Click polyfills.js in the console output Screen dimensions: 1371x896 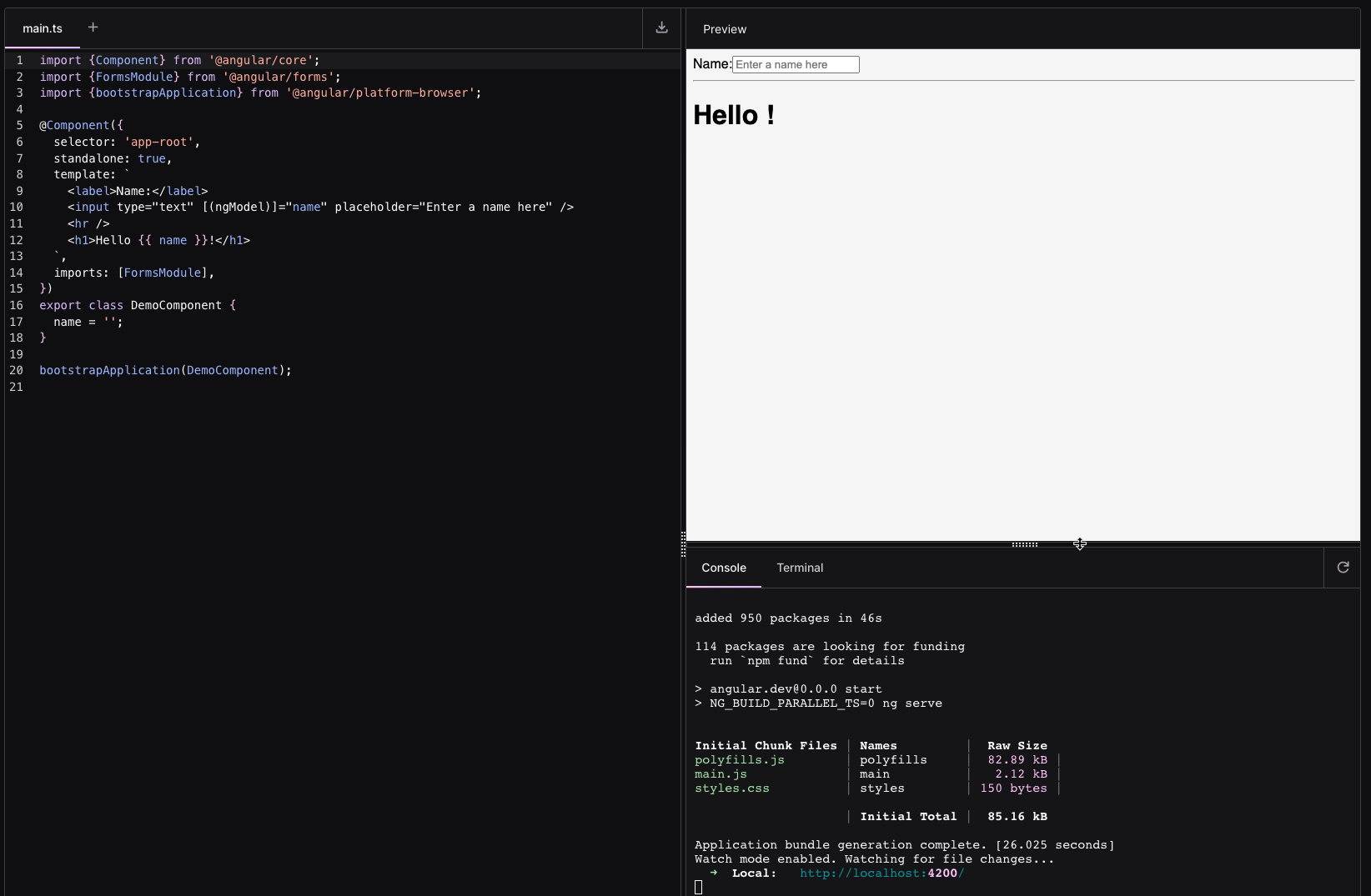coord(739,759)
